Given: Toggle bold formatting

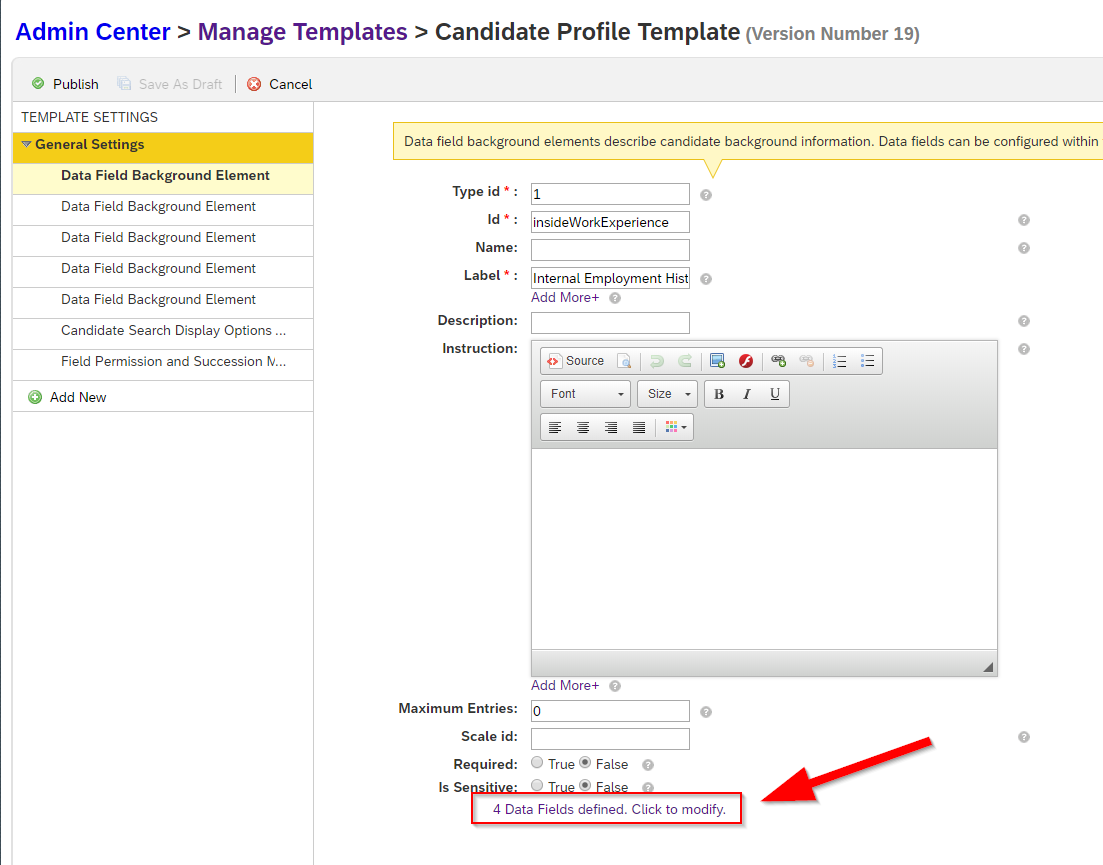Looking at the screenshot, I should pyautogui.click(x=719, y=394).
